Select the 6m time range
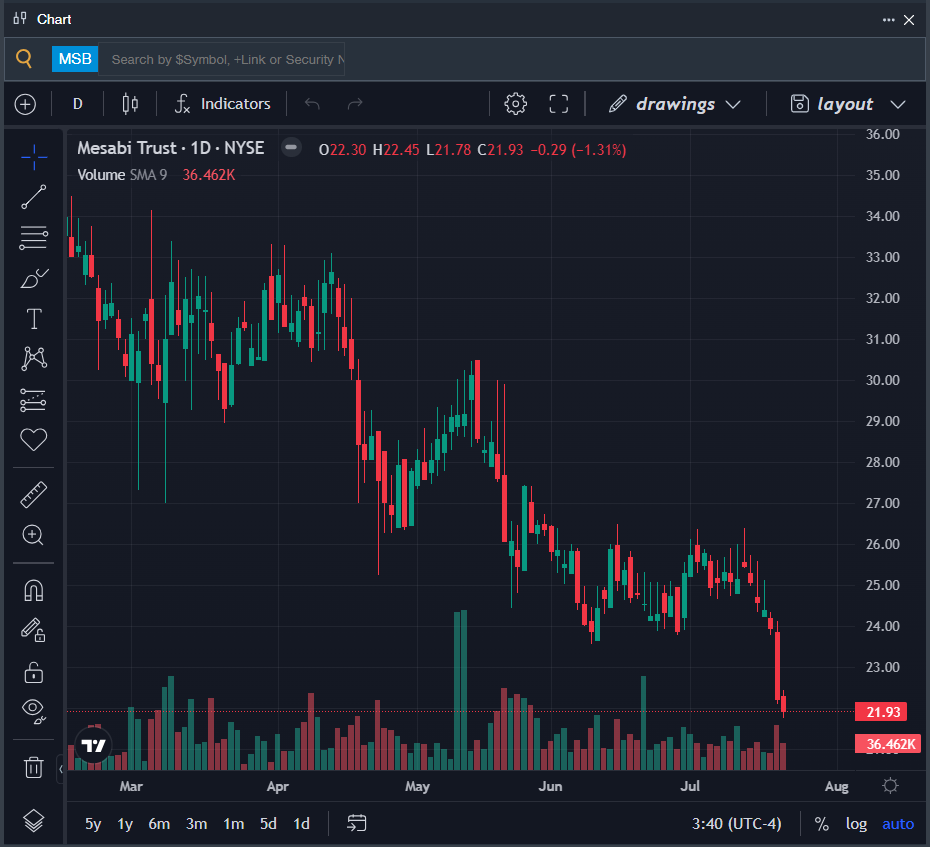The height and width of the screenshot is (847, 930). point(159,823)
